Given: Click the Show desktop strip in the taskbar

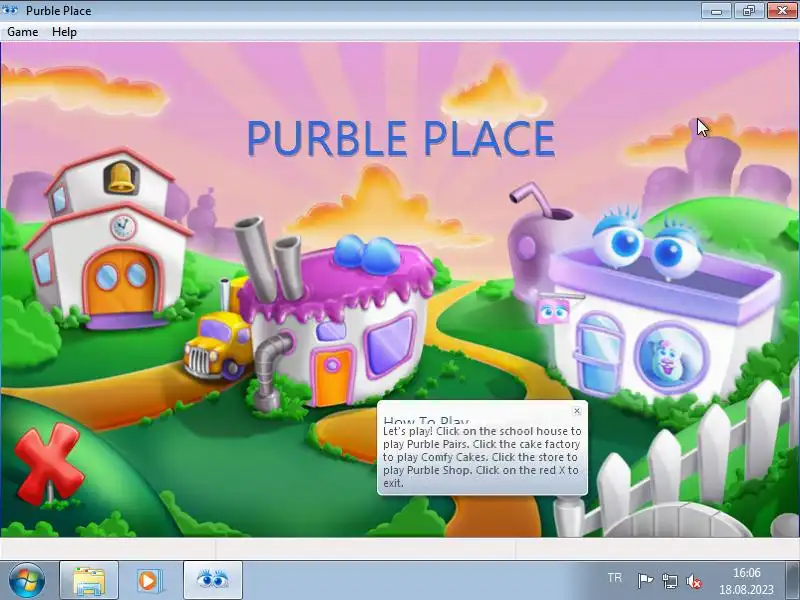Looking at the screenshot, I should click(793, 580).
